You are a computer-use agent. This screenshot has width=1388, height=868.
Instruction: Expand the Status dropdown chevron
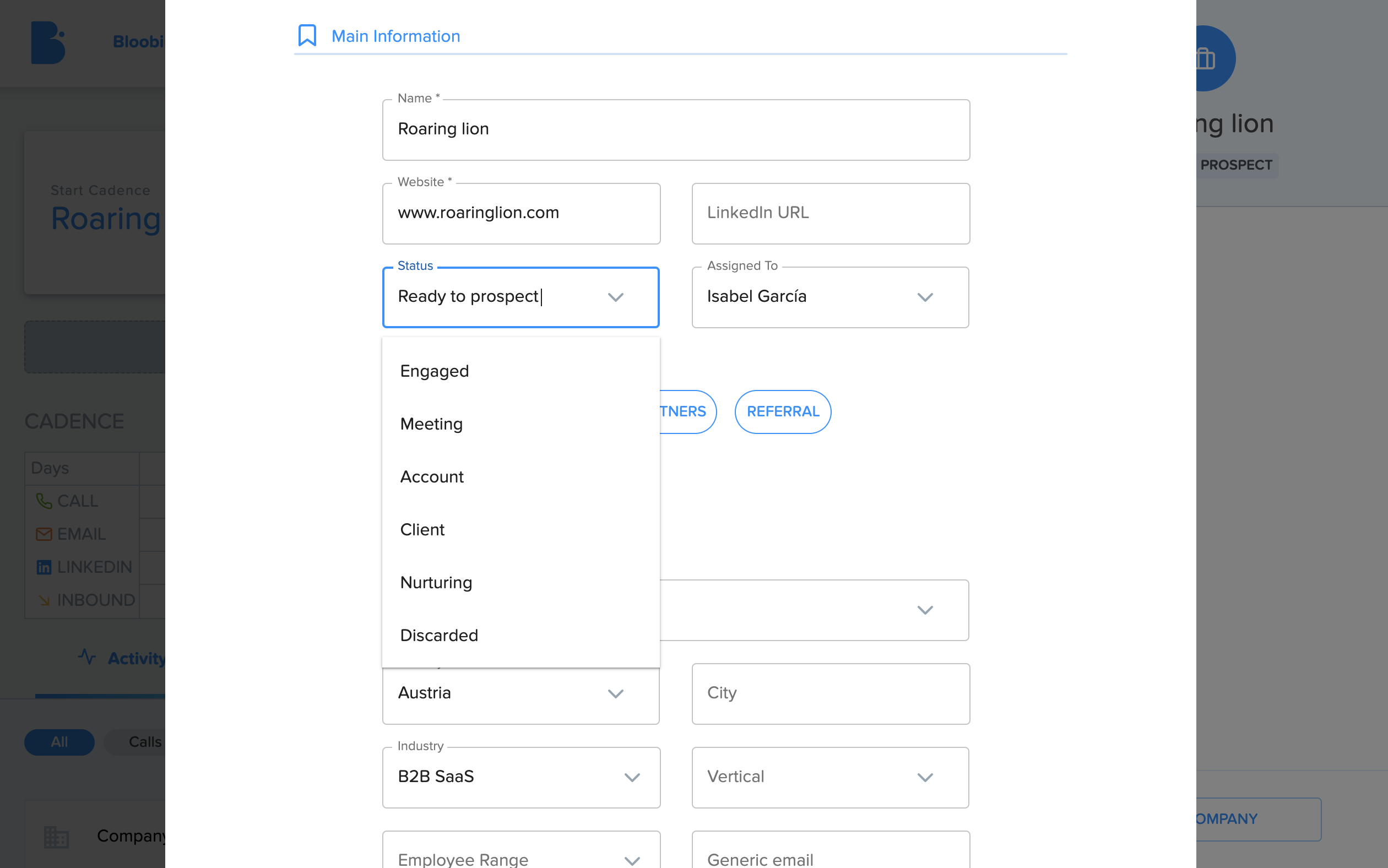[x=615, y=297]
